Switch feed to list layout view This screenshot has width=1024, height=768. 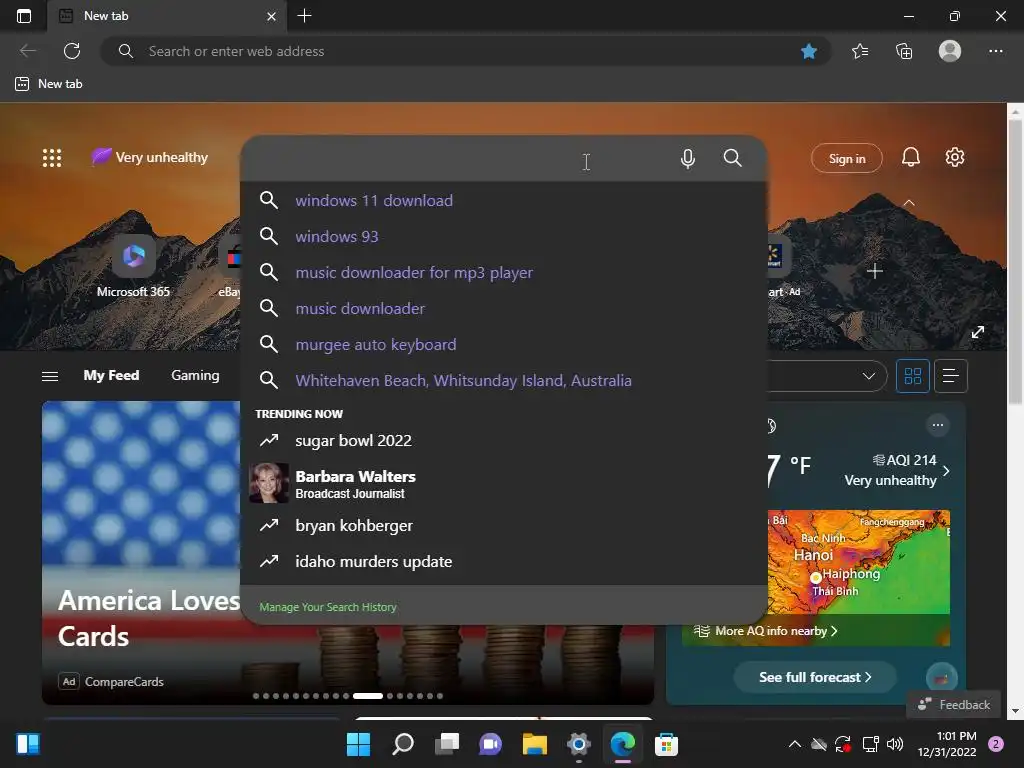[950, 376]
